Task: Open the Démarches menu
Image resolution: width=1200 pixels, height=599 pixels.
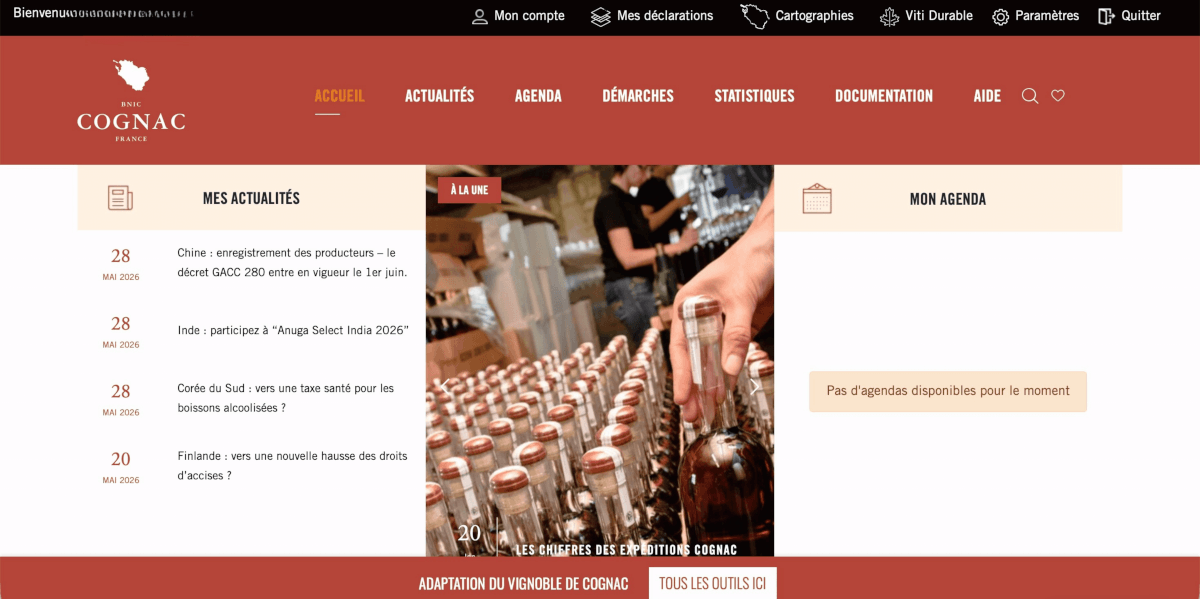Action: point(638,96)
